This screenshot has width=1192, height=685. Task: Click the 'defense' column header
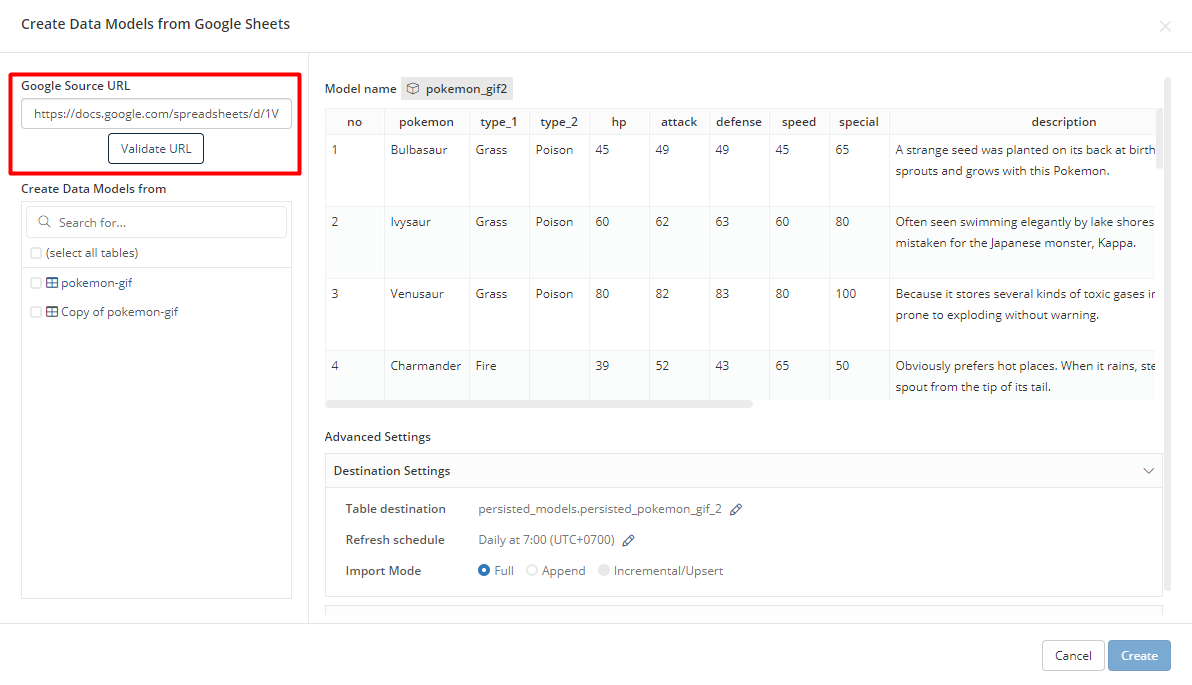tap(739, 122)
